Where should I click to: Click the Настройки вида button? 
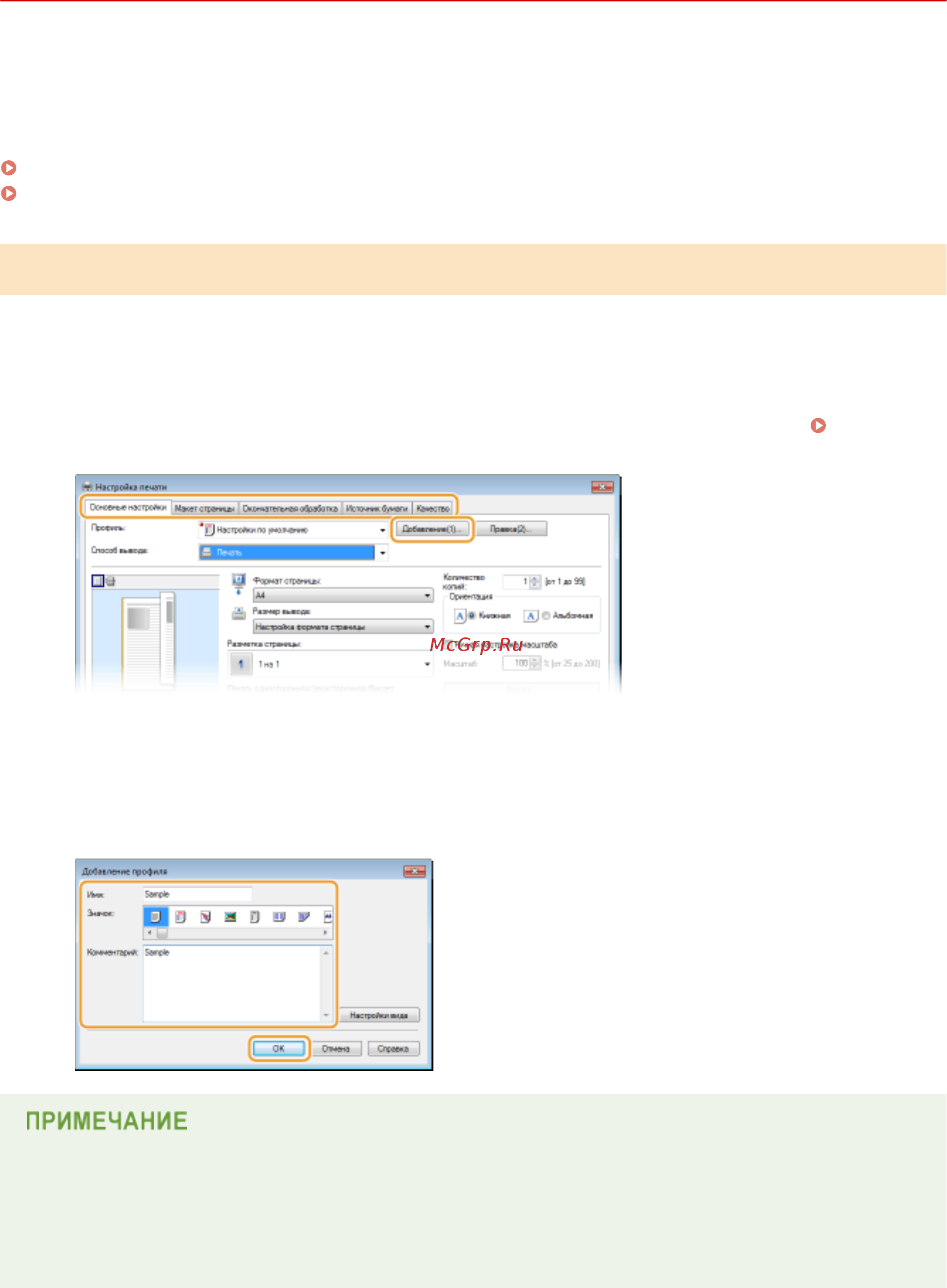[x=379, y=1016]
